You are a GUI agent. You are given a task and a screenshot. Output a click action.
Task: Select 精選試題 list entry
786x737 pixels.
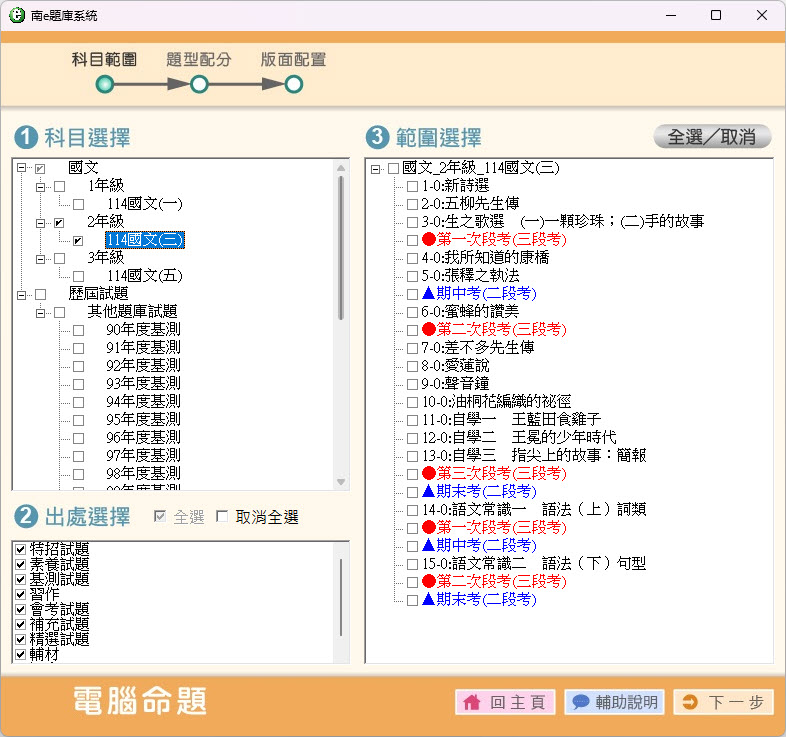[59, 639]
